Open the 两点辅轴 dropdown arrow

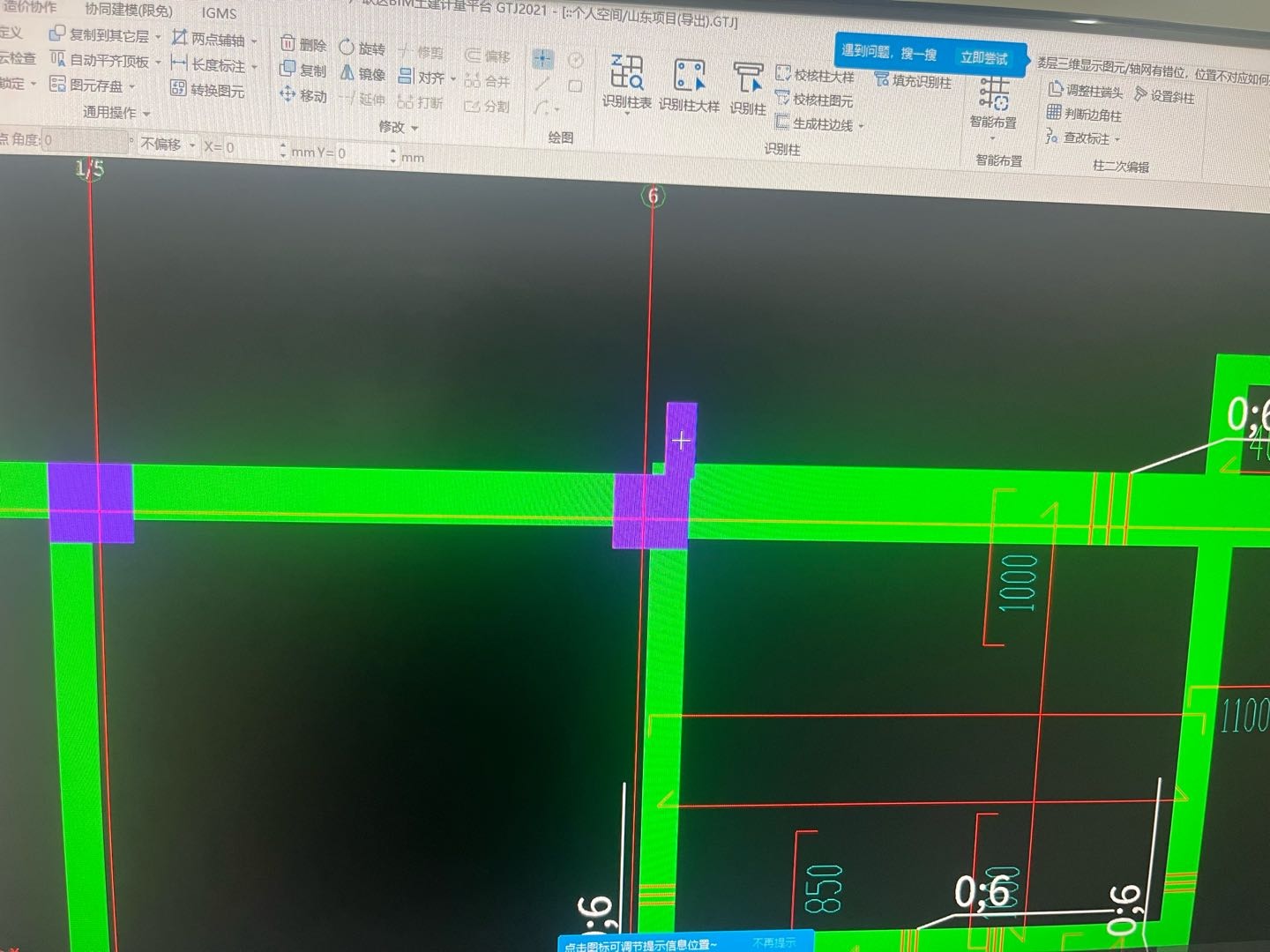click(x=254, y=41)
